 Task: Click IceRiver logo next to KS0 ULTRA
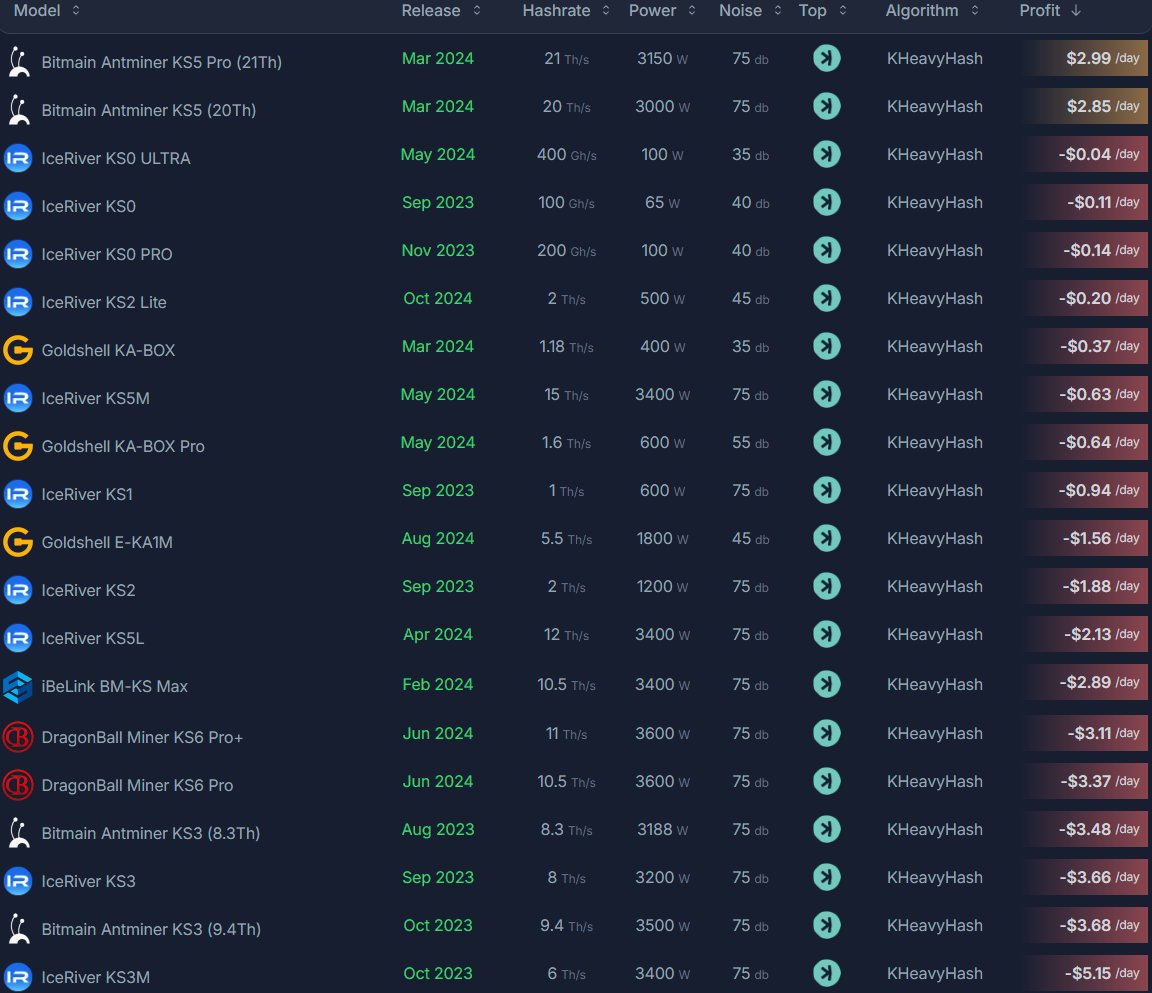[x=18, y=159]
